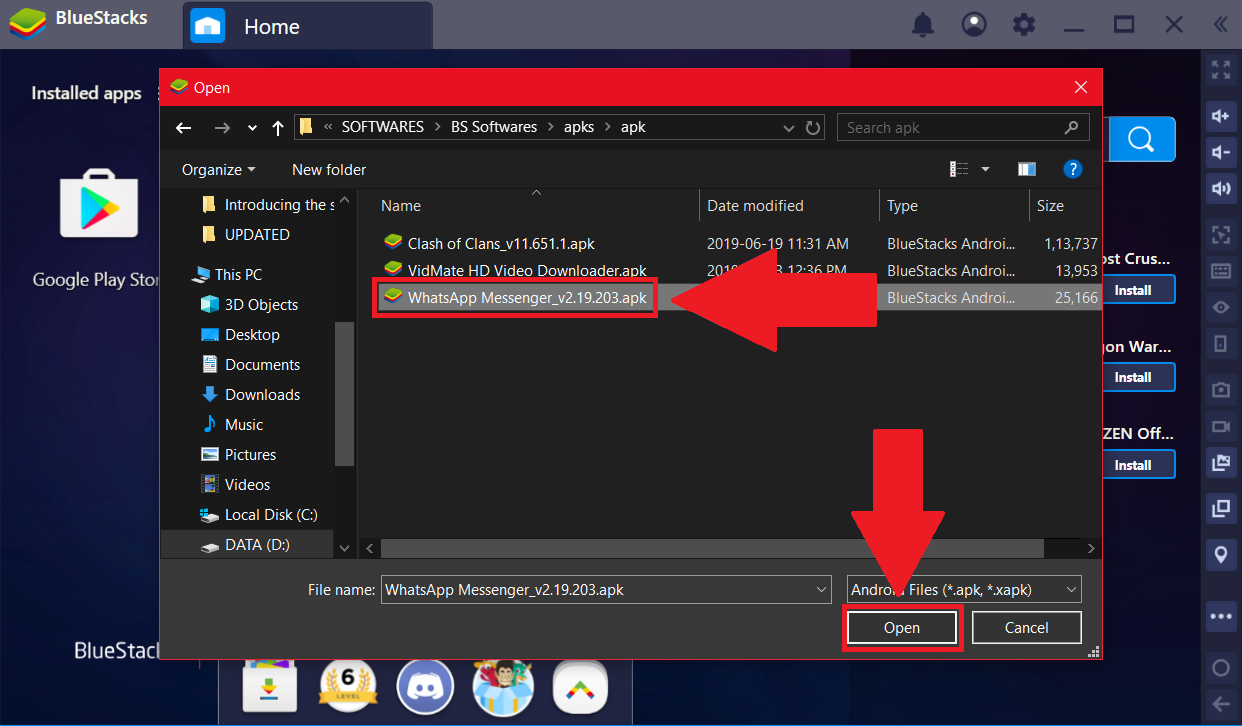The height and width of the screenshot is (726, 1242).
Task: Open the Level 6 badge in dock
Action: [x=347, y=685]
